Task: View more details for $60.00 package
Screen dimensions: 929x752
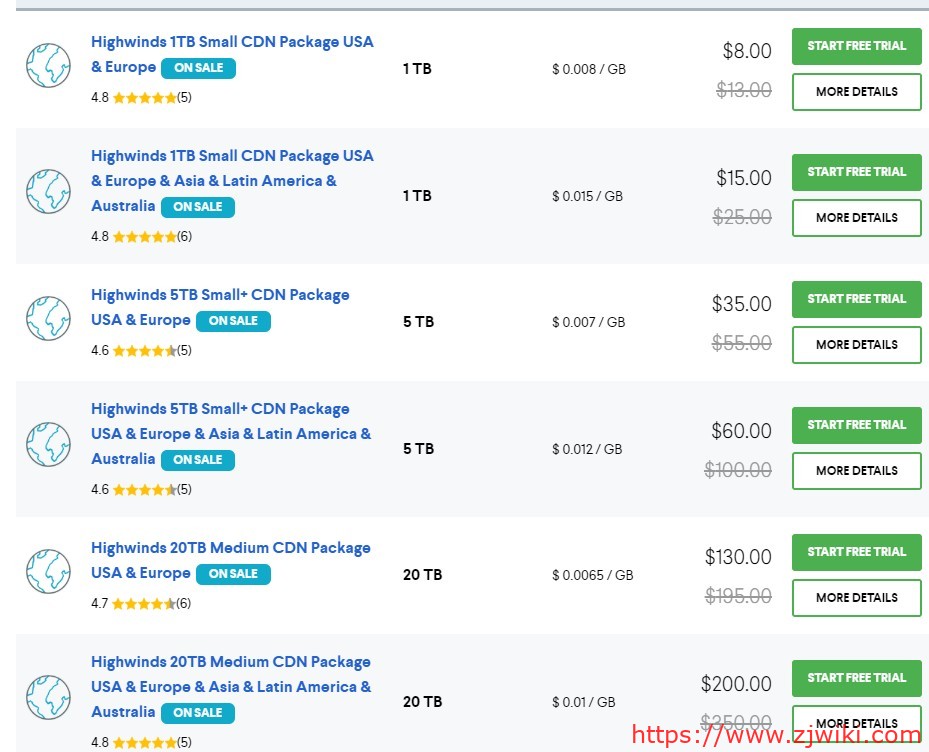Action: [856, 471]
